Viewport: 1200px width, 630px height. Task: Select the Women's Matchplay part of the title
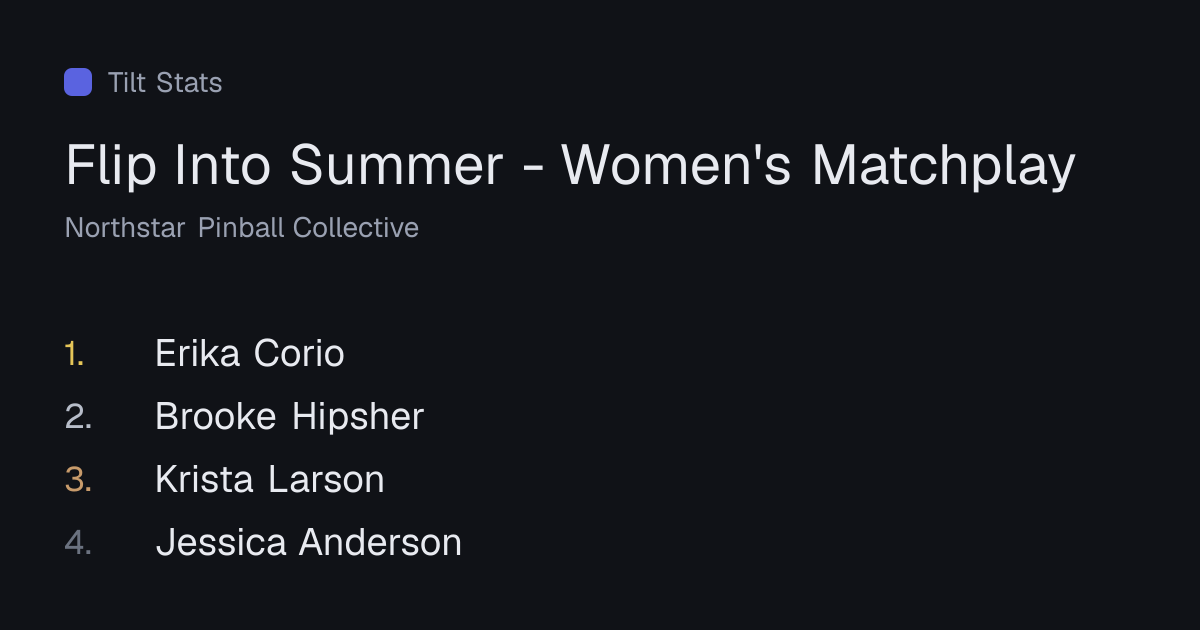click(x=818, y=166)
